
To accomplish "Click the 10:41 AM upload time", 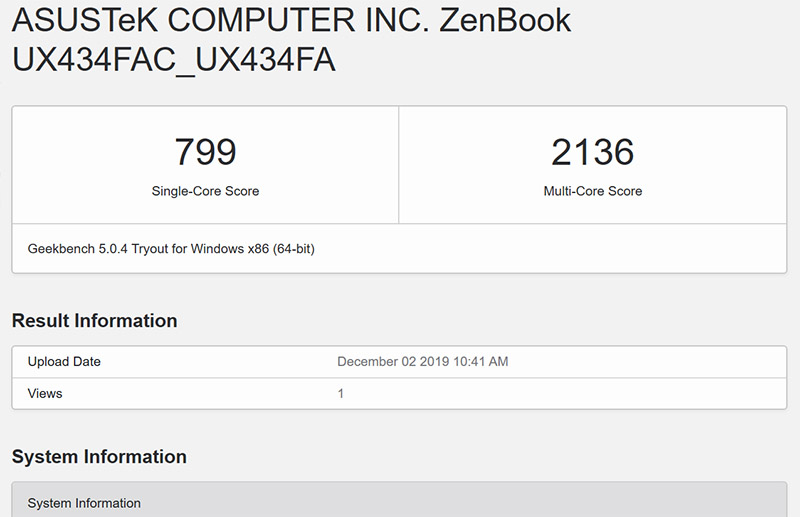I will click(481, 362).
